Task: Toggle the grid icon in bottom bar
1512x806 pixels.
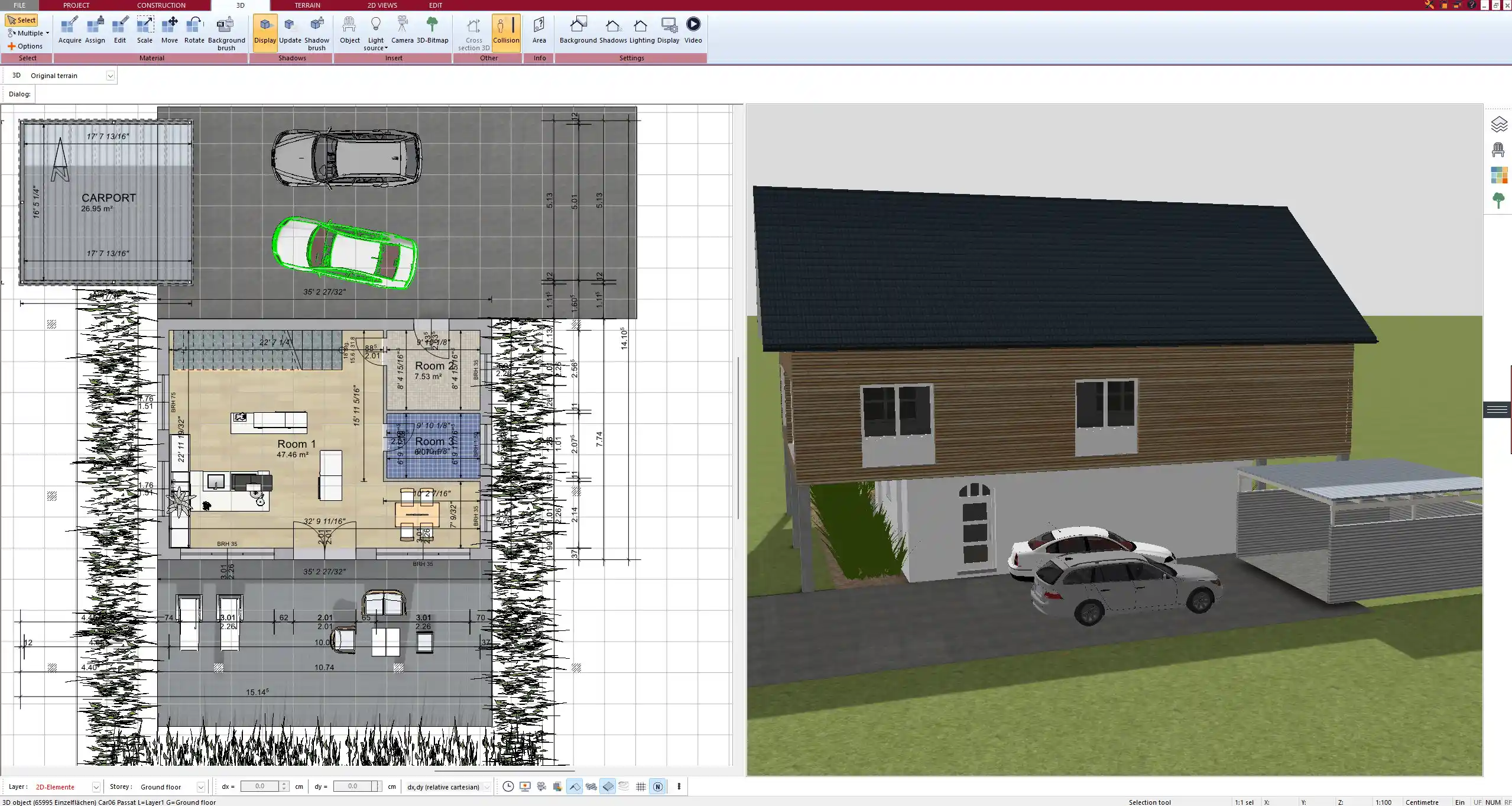Action: (x=641, y=786)
